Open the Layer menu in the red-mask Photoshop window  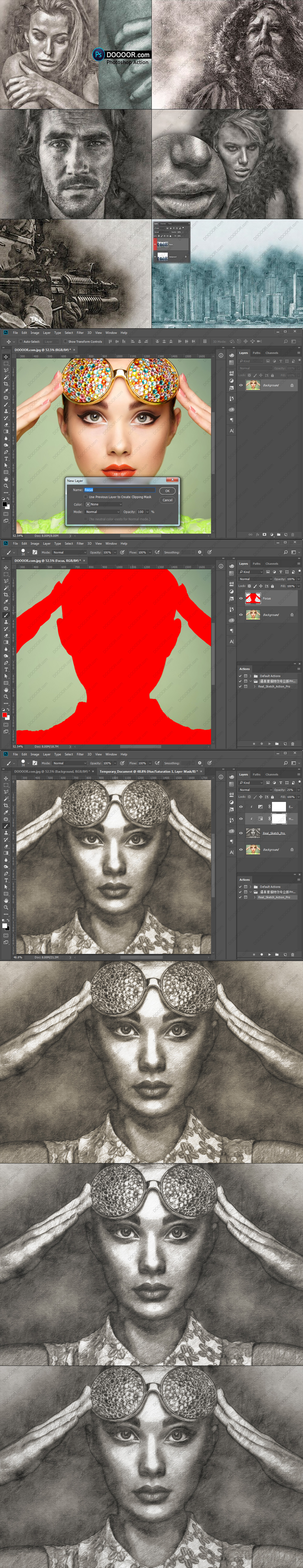coord(47,543)
